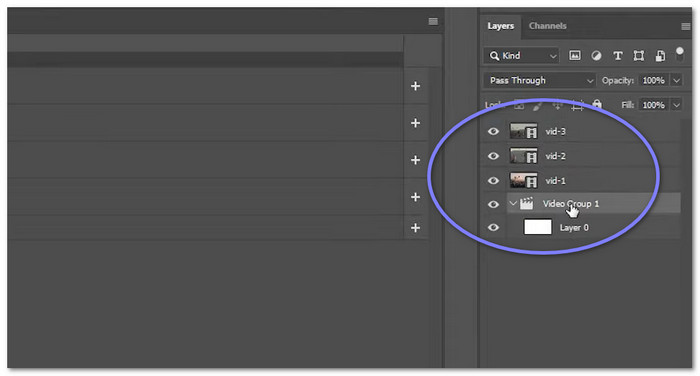Click the Opacity label
Screen dimensions: 700x376
tap(617, 80)
